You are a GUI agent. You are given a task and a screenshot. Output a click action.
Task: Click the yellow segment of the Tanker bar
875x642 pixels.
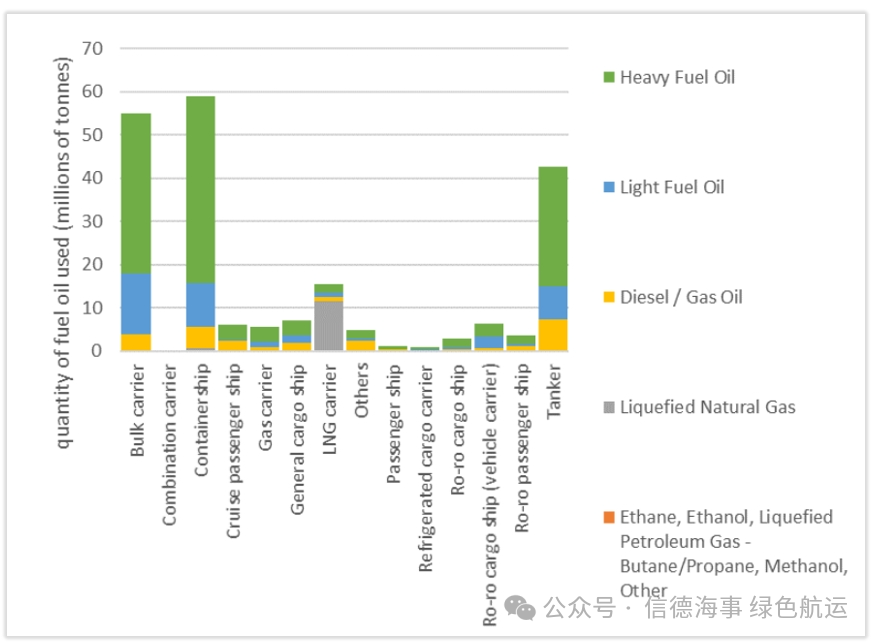[553, 335]
